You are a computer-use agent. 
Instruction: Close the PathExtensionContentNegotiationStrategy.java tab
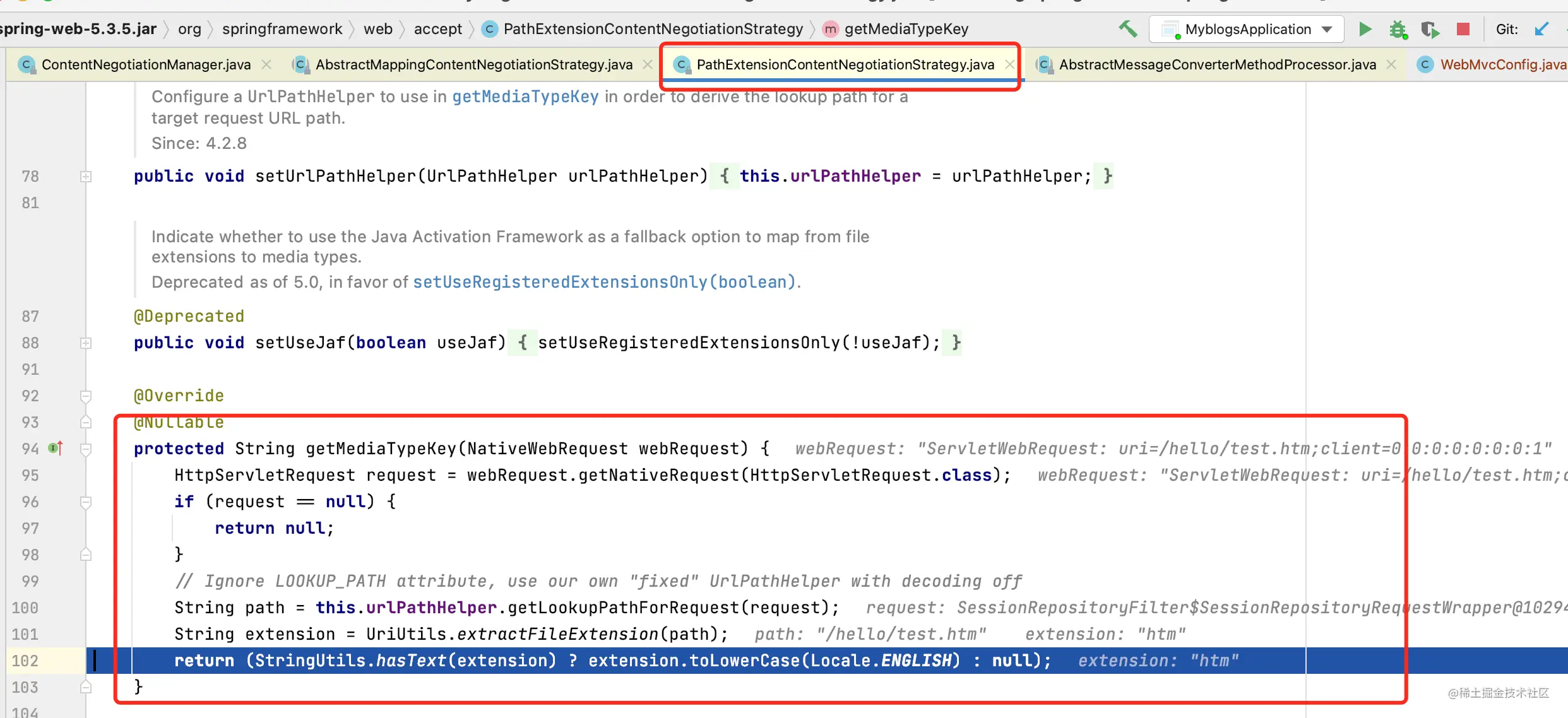click(1010, 64)
